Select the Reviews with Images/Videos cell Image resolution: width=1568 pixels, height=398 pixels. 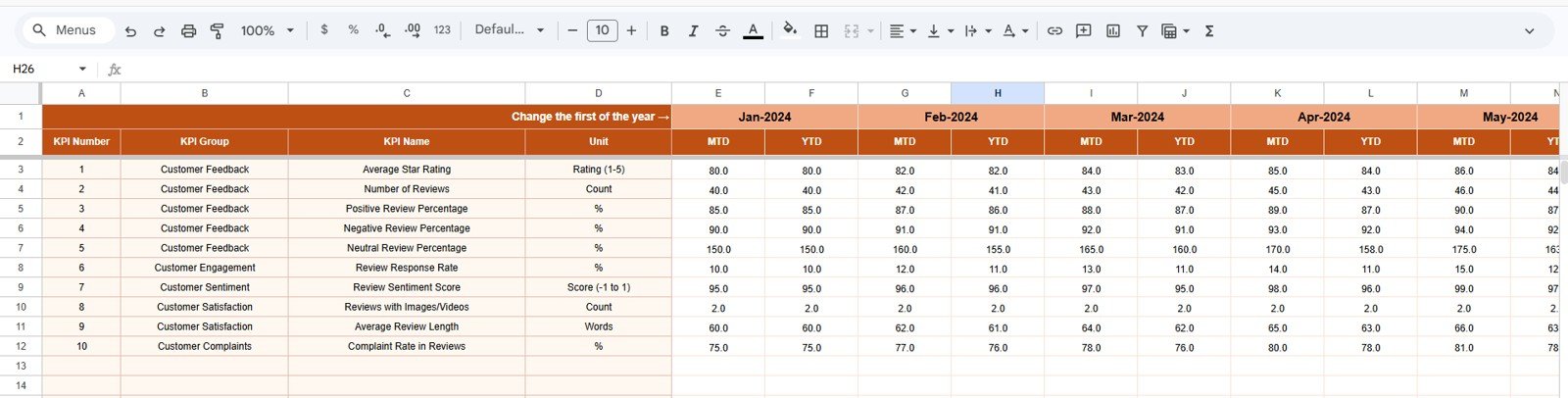(x=407, y=307)
